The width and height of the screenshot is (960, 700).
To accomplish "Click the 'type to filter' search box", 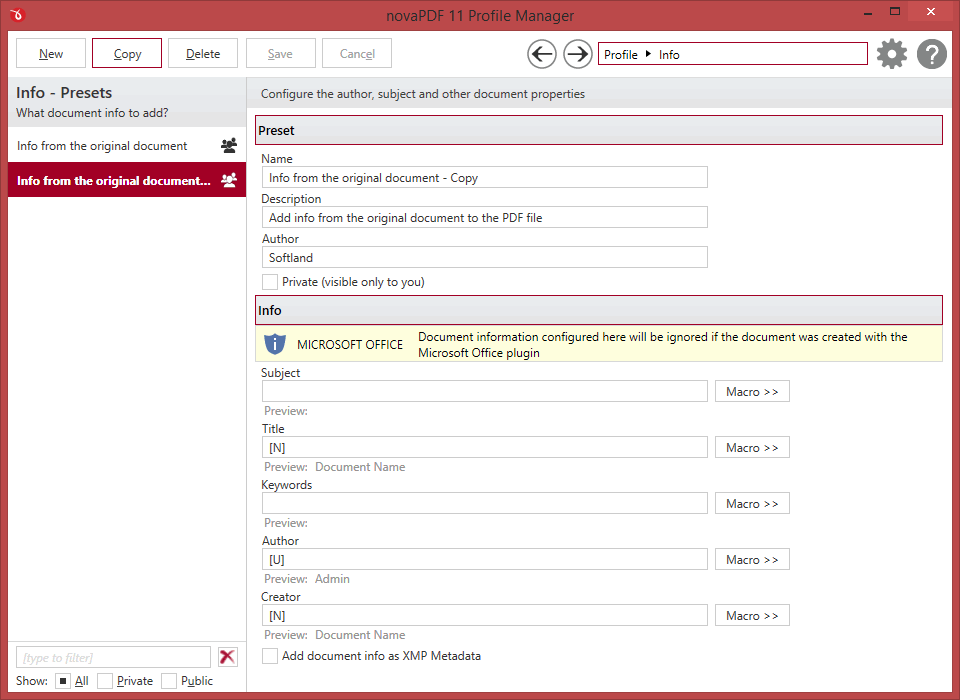I will click(113, 657).
